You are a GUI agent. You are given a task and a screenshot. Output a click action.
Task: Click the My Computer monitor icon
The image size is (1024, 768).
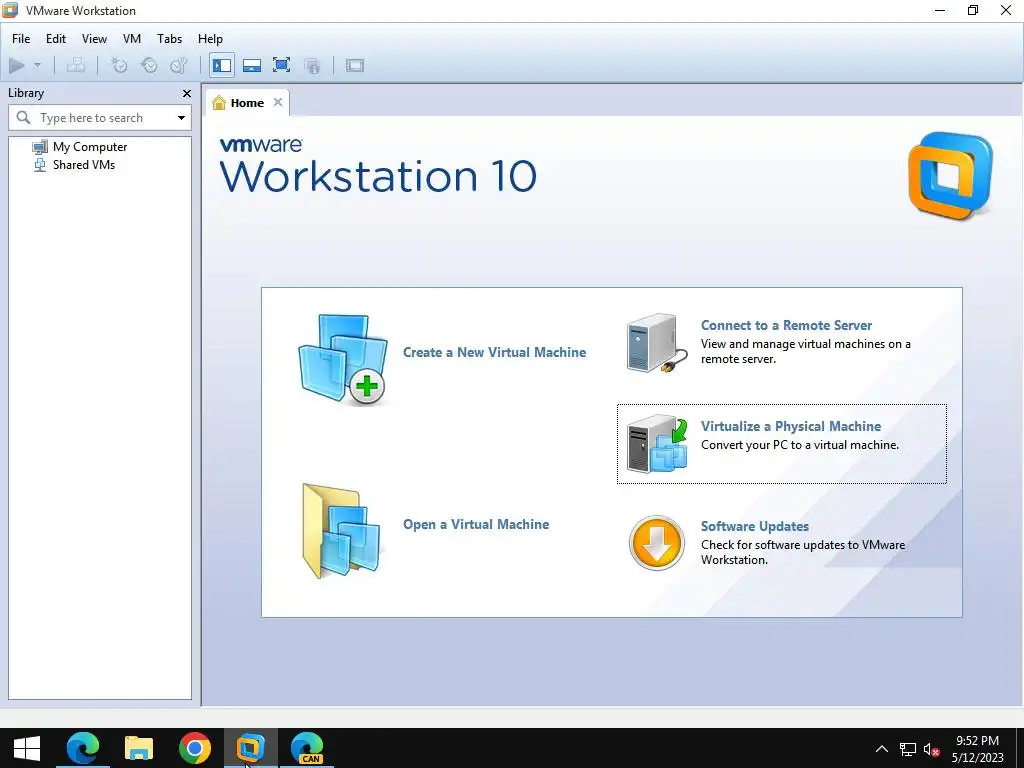point(40,147)
